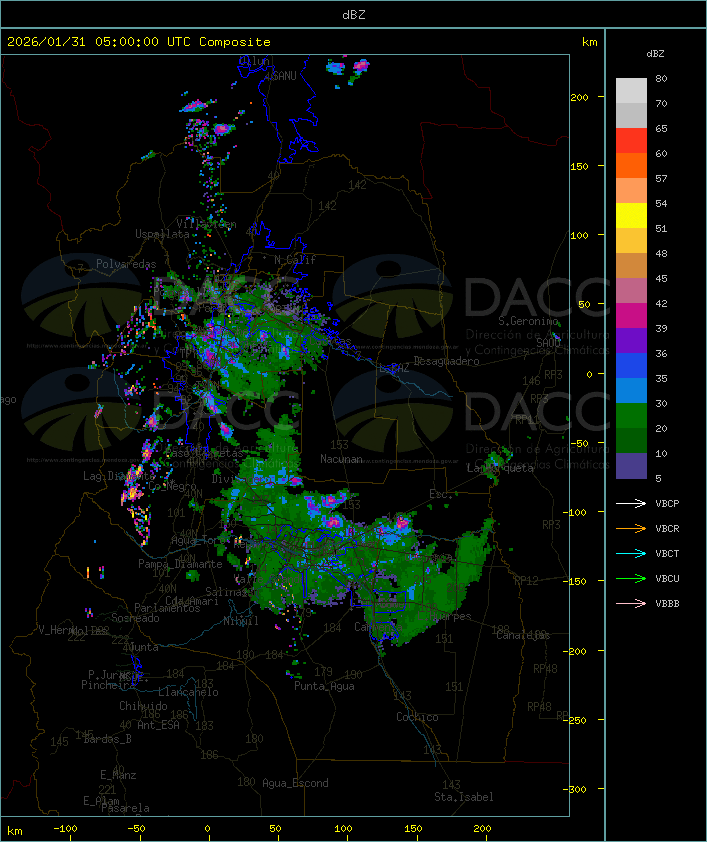
Task: Click the white VBCP arrow icon
Action: (x=631, y=503)
